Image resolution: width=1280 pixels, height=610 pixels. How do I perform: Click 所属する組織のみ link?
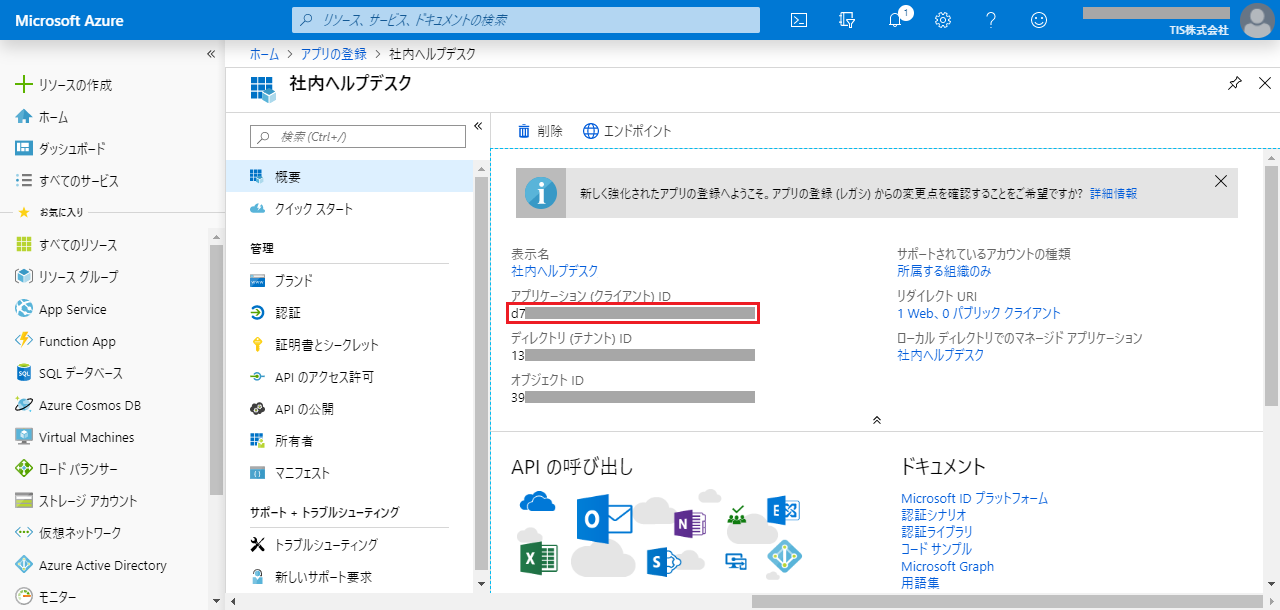tap(944, 271)
